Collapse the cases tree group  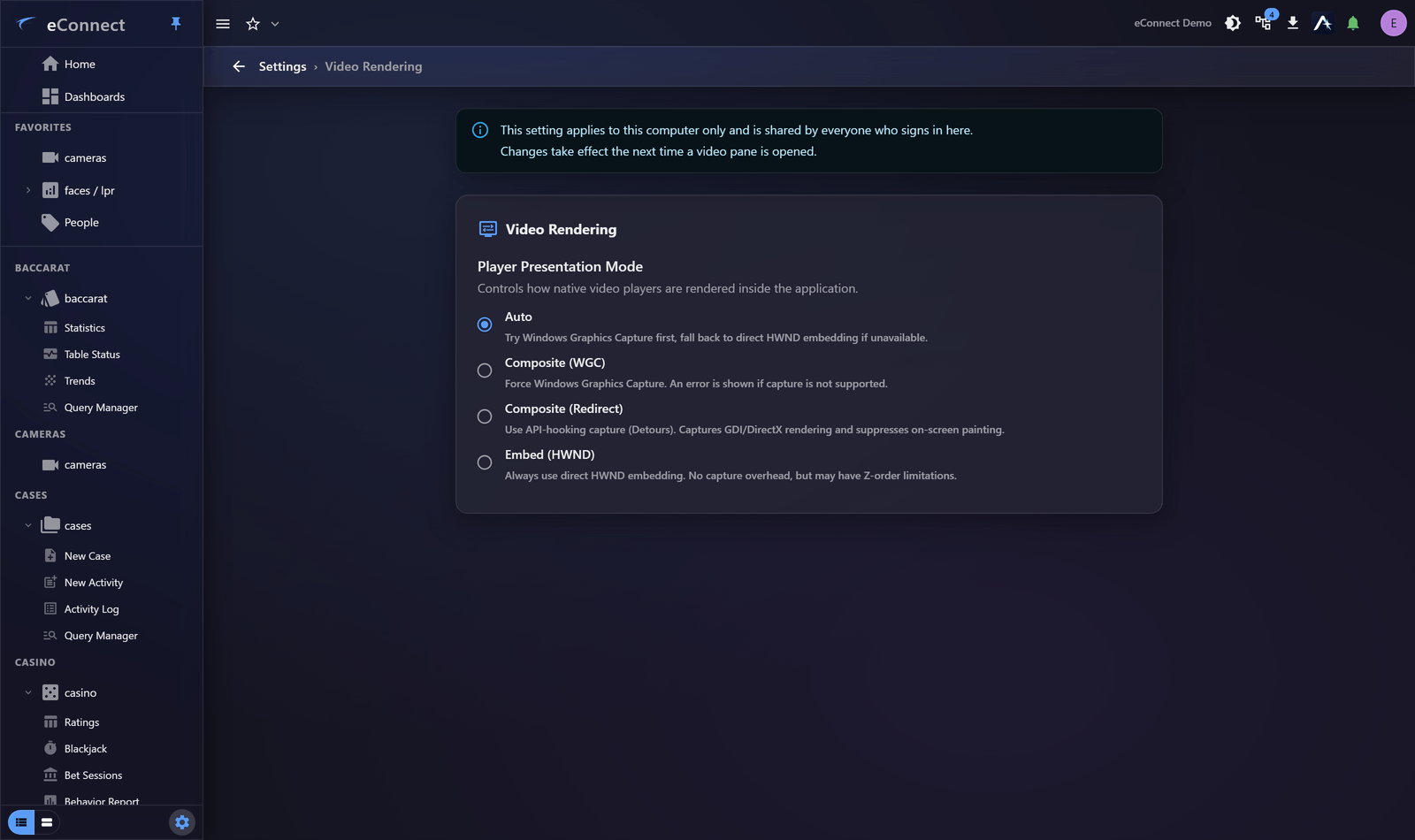[x=28, y=525]
